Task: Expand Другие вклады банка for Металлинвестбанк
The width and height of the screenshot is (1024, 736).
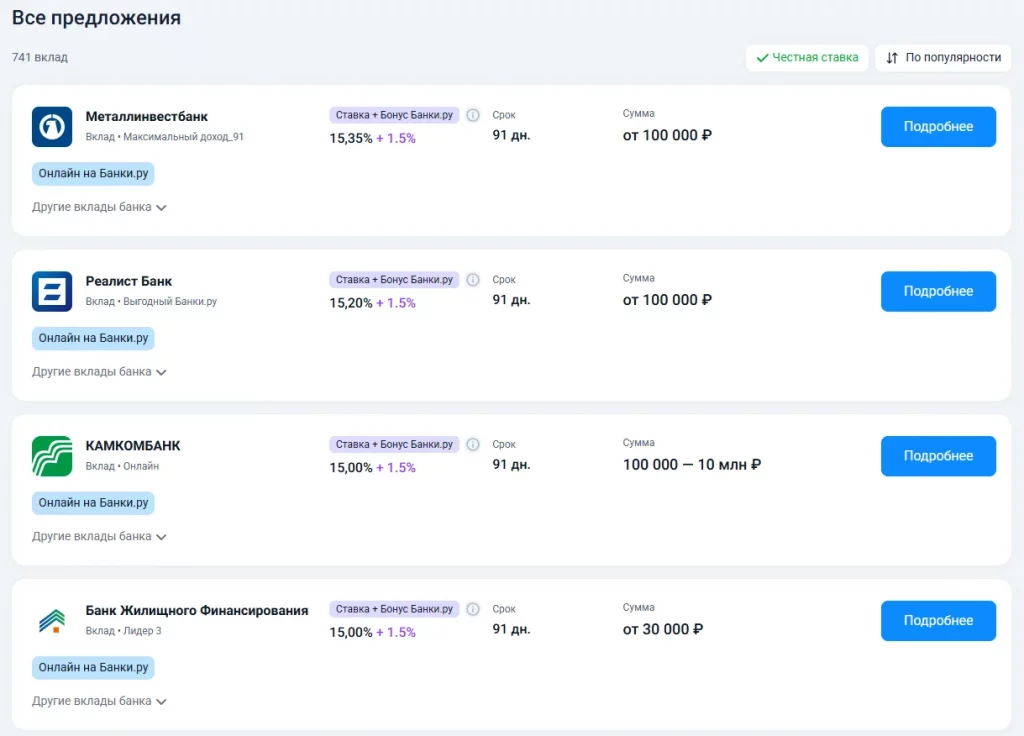Action: point(99,207)
